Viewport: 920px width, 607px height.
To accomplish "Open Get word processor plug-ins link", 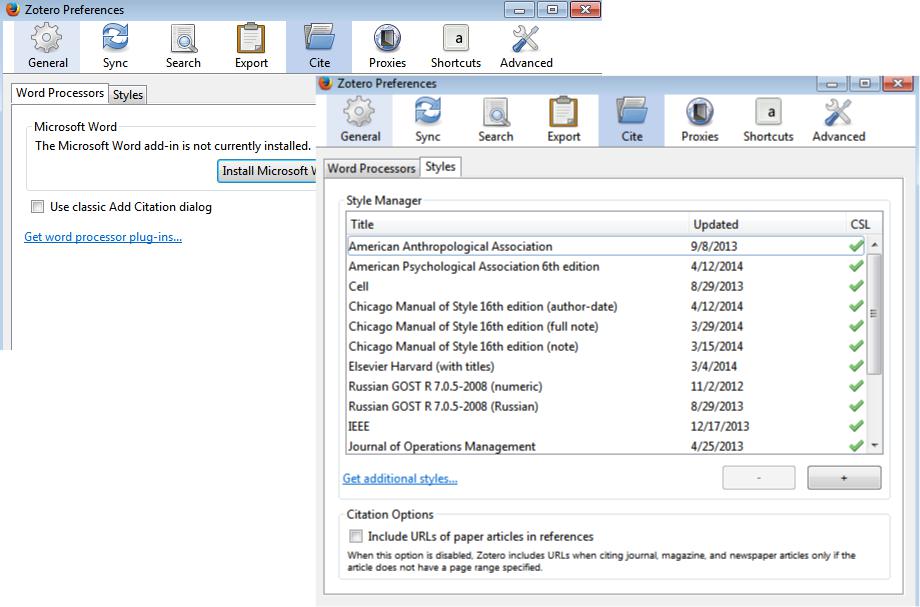I will coord(103,237).
